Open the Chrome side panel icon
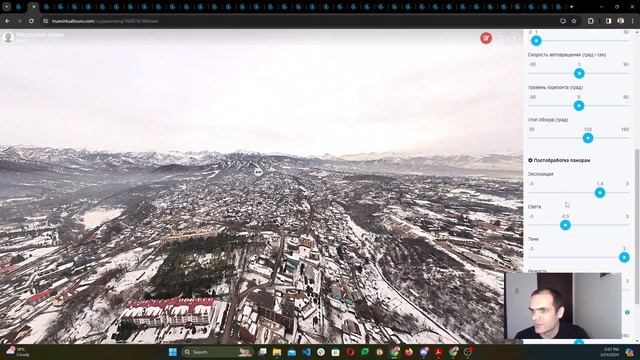Image resolution: width=640 pixels, height=360 pixels. pyautogui.click(x=608, y=21)
